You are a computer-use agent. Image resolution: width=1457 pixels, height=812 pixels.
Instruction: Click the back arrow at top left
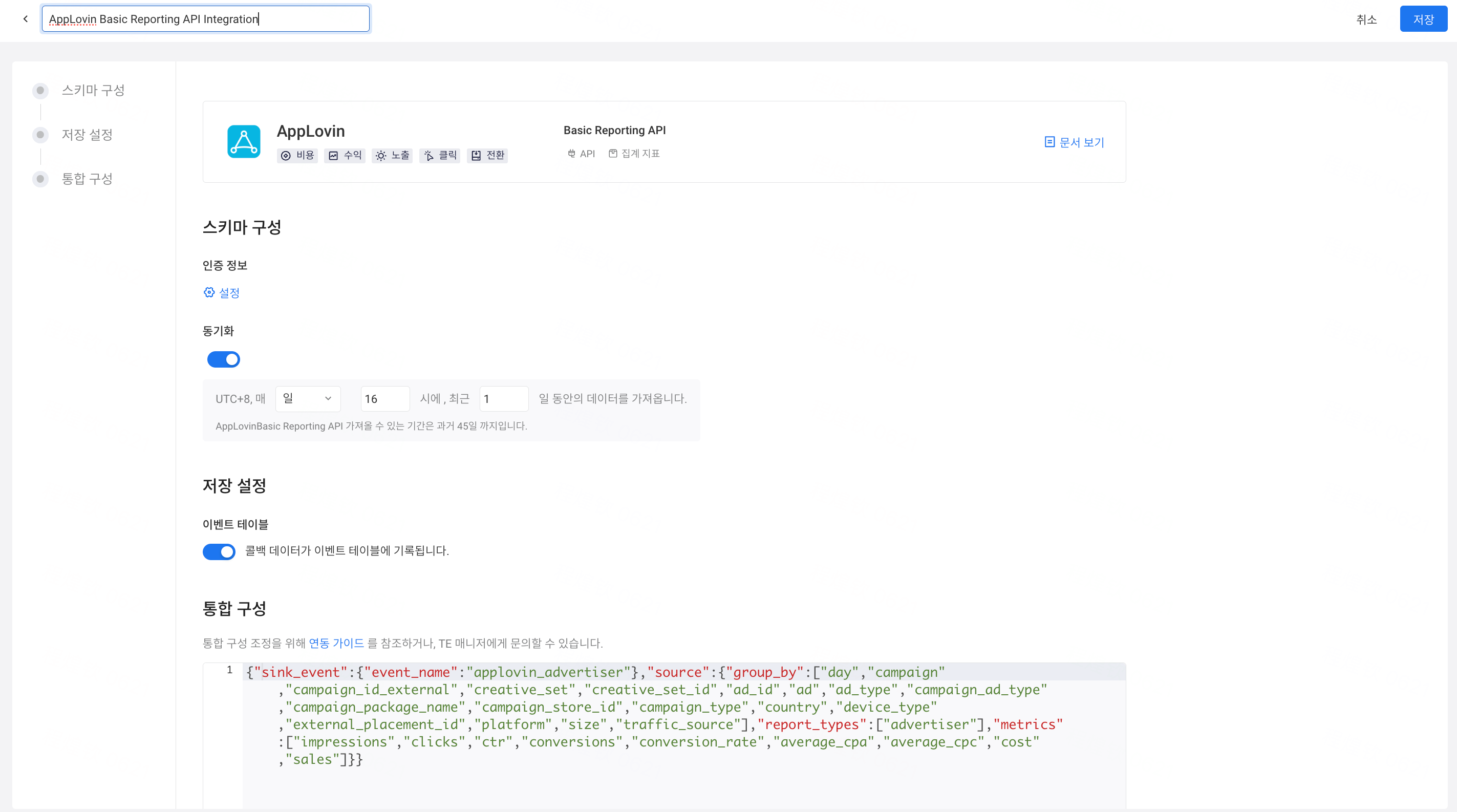tap(26, 18)
